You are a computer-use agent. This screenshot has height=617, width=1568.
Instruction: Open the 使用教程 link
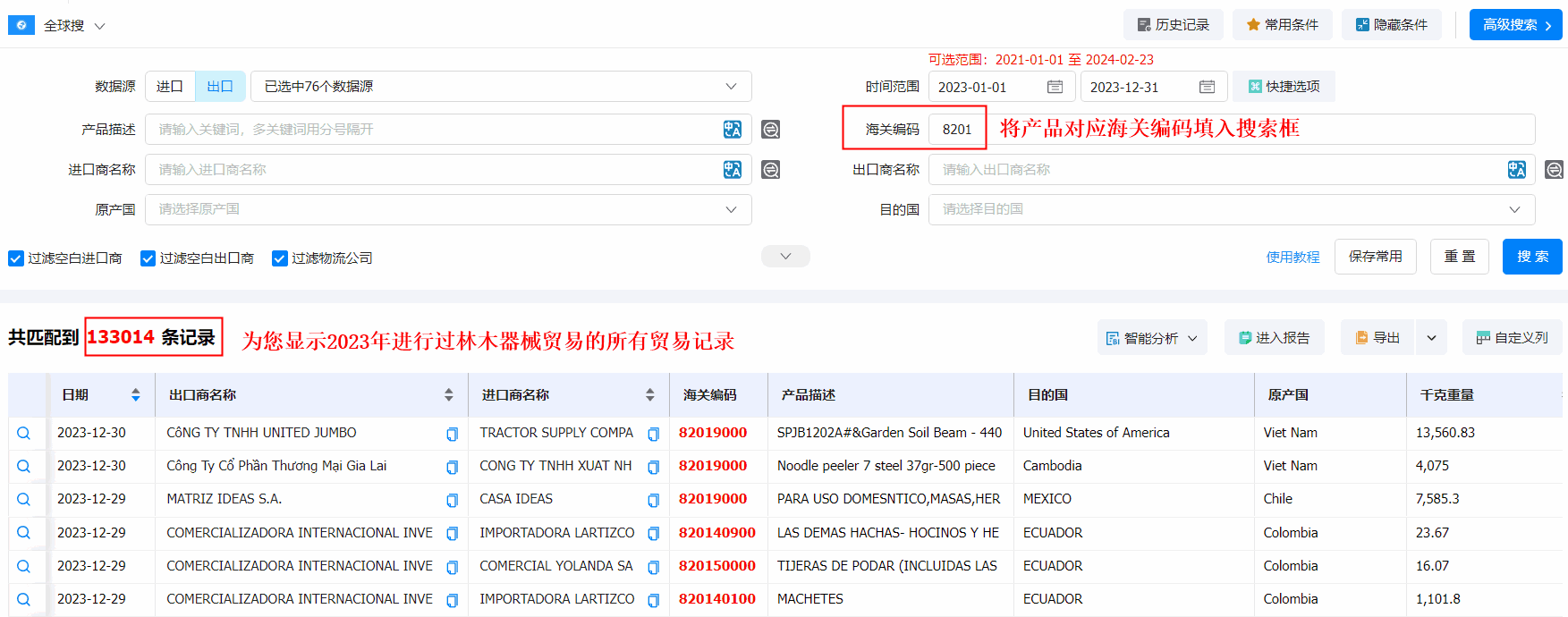click(1293, 258)
